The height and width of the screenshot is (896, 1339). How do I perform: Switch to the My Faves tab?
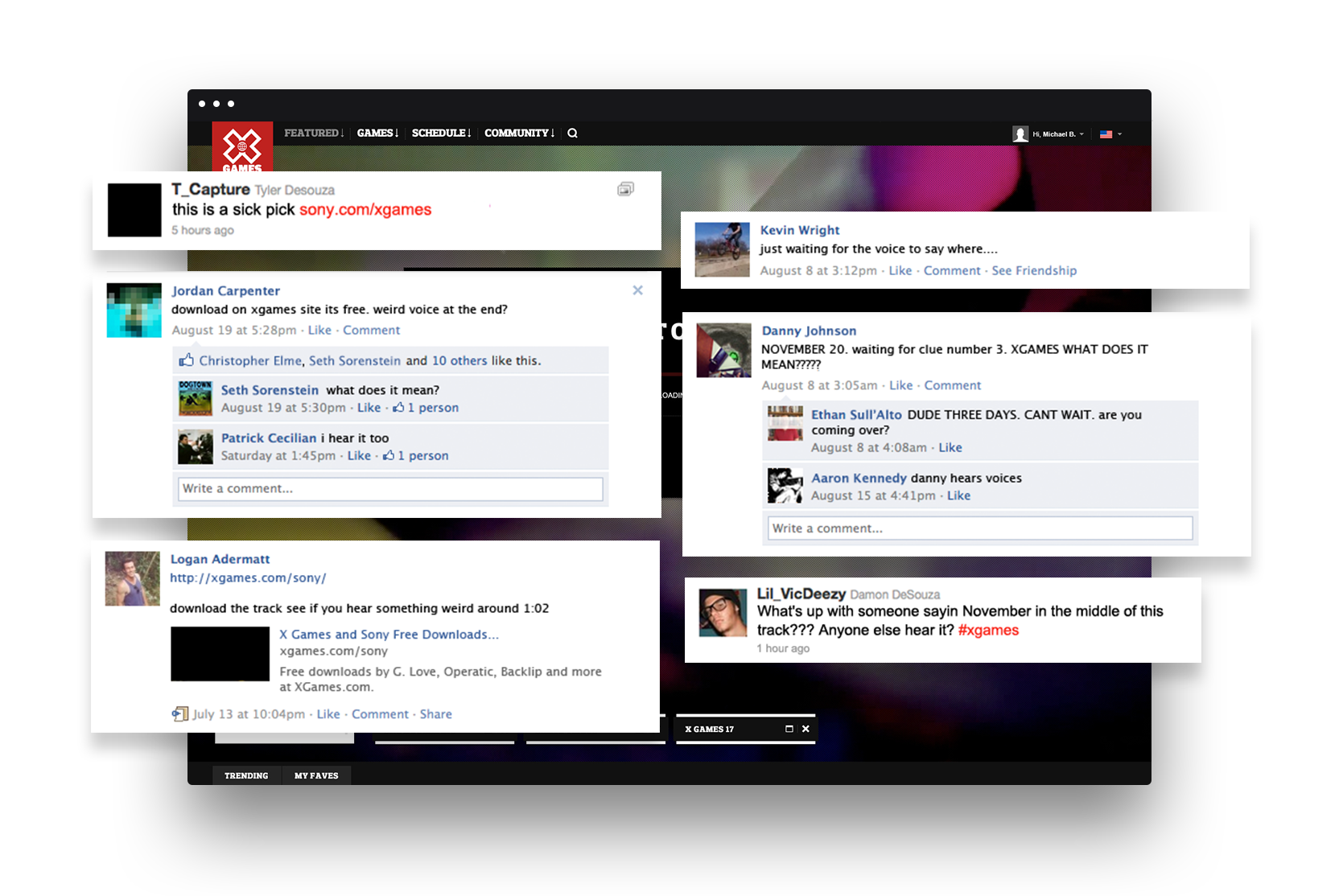click(x=316, y=775)
